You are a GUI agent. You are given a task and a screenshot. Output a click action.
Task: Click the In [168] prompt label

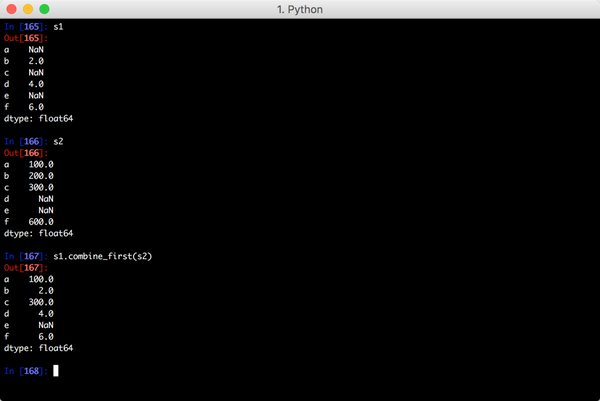click(25, 371)
